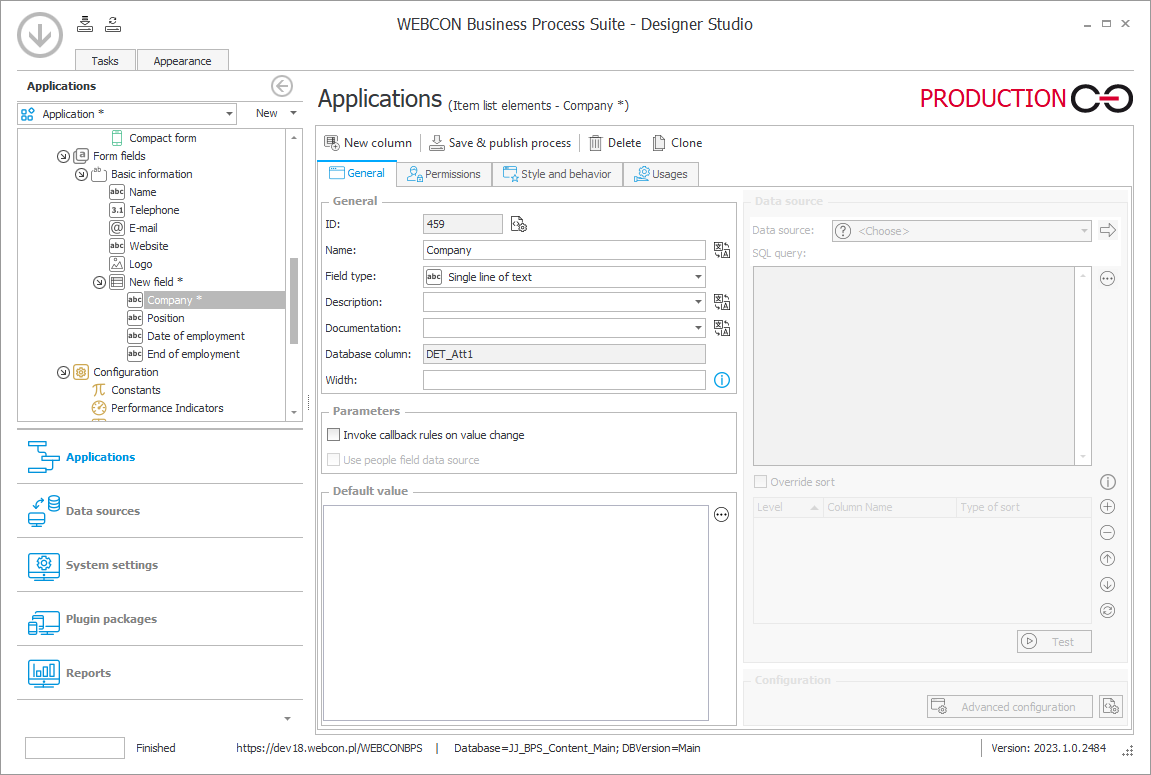The width and height of the screenshot is (1151, 775).
Task: Click Advanced configuration button
Action: coord(1010,707)
